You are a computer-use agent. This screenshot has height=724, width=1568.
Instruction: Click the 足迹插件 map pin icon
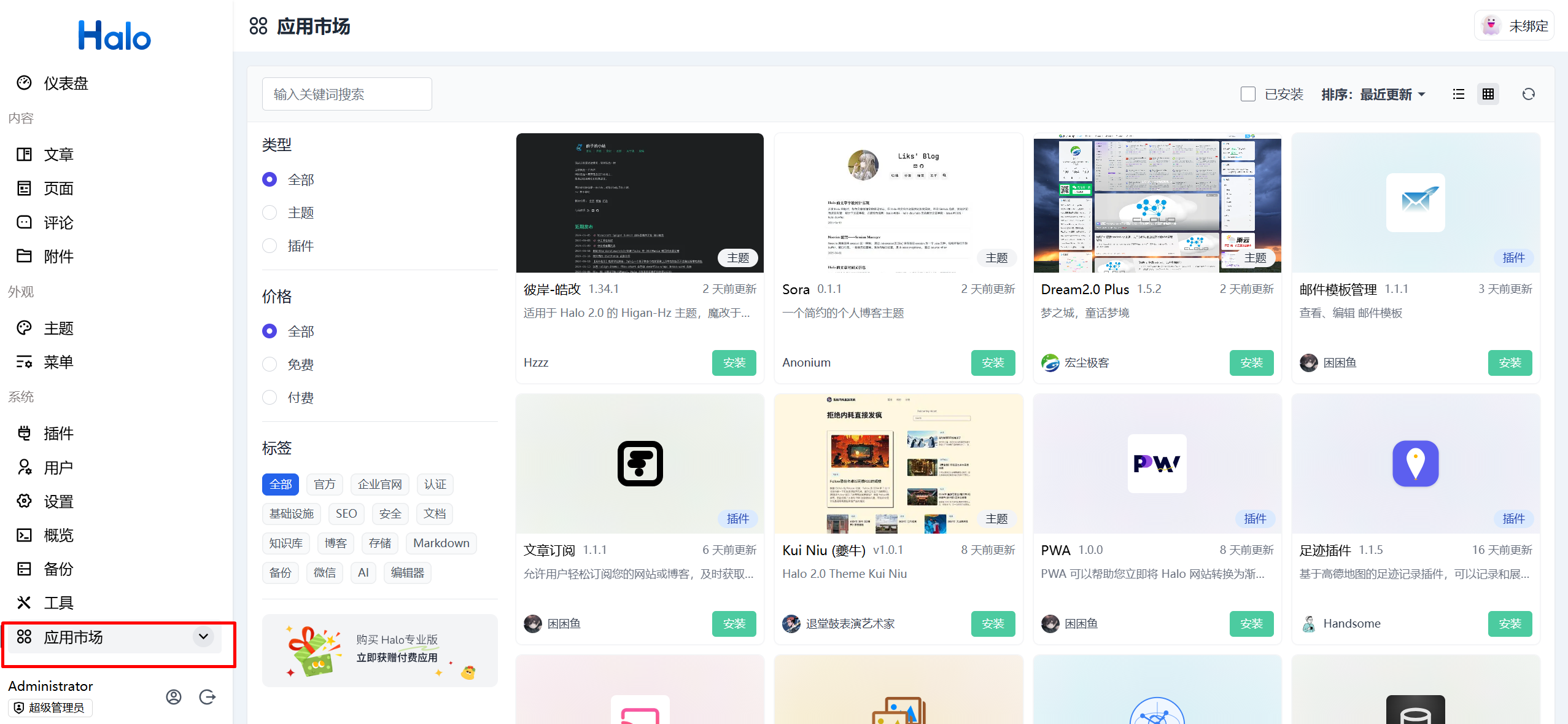point(1416,463)
